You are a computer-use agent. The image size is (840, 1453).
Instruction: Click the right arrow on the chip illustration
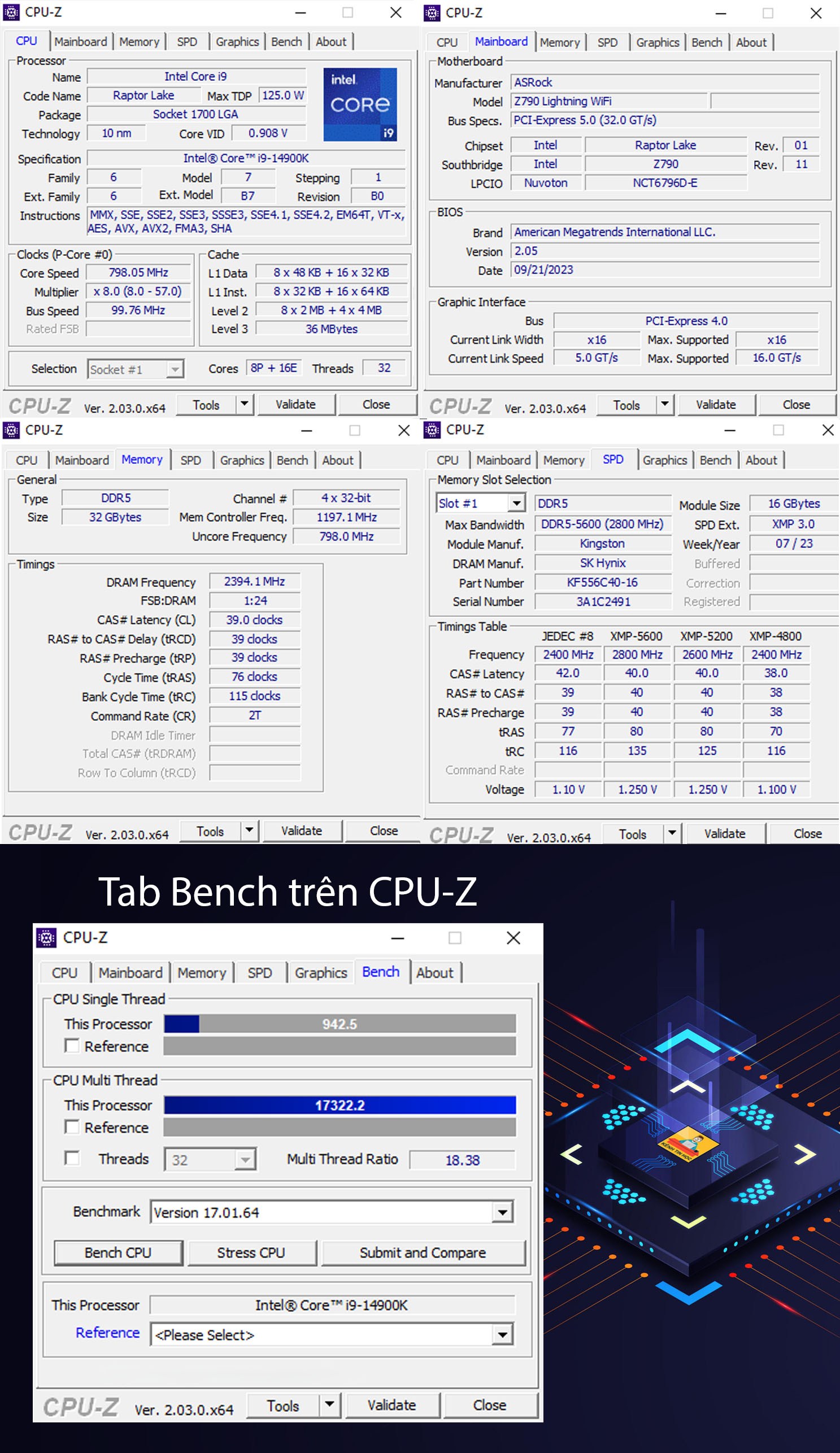click(805, 1153)
